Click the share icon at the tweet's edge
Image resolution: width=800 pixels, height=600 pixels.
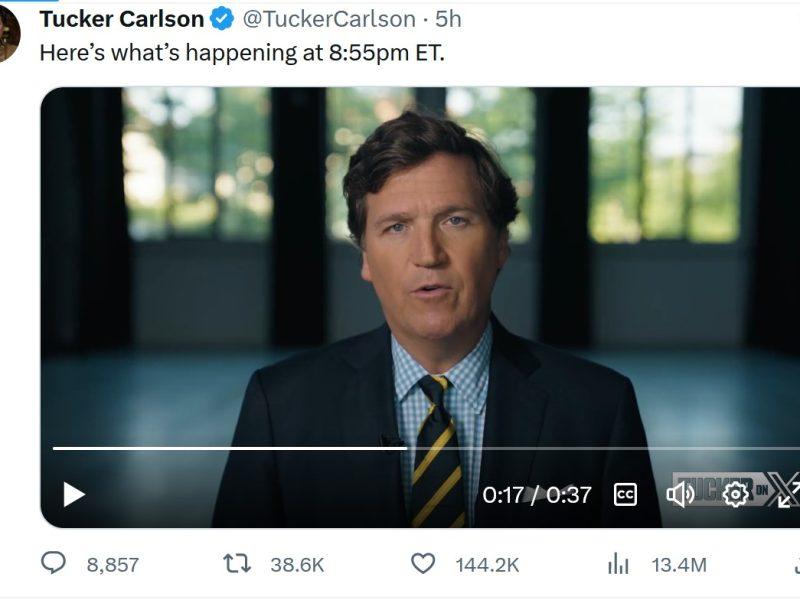[796, 564]
